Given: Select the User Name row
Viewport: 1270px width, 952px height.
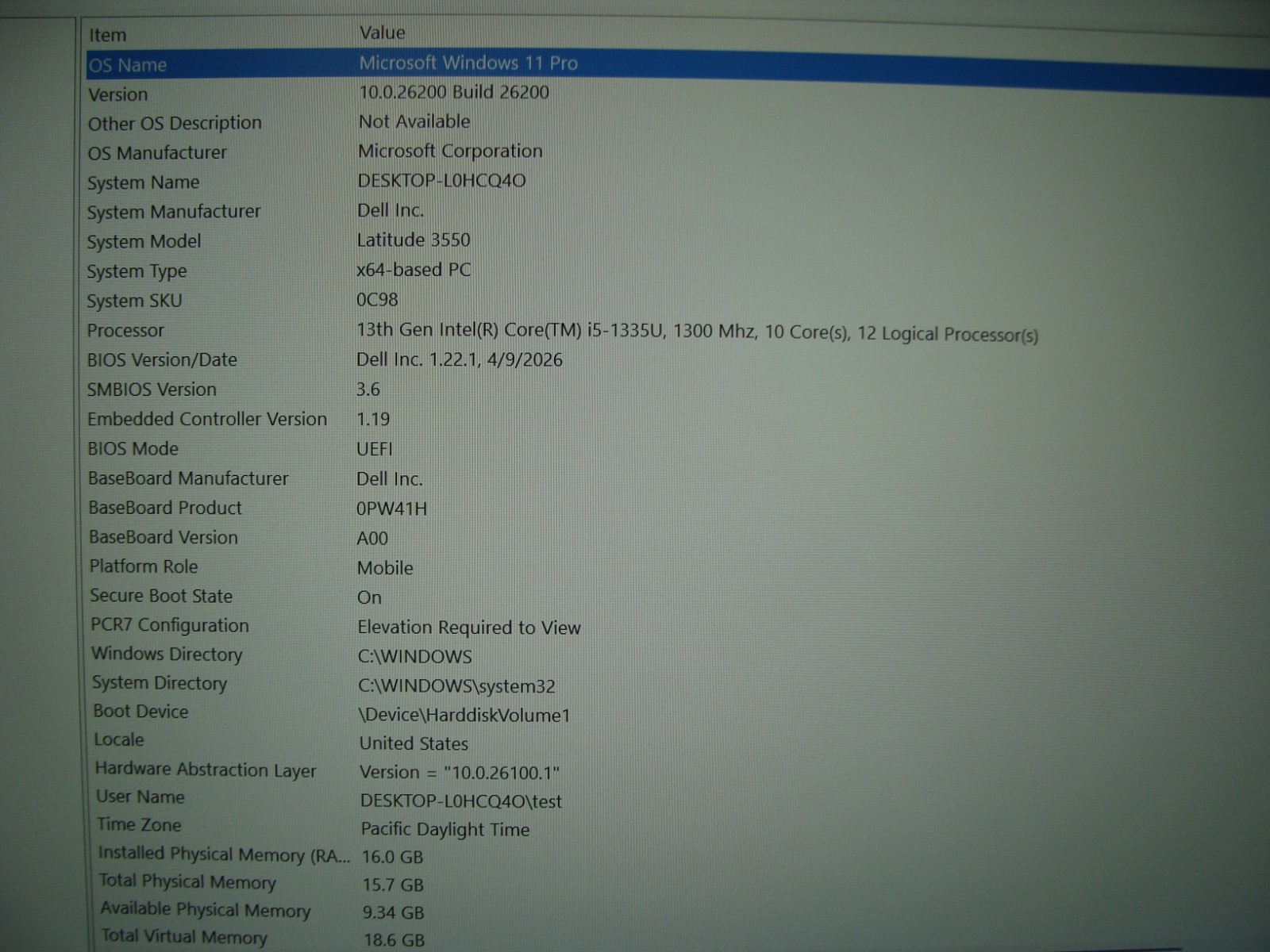Looking at the screenshot, I should 140,797.
